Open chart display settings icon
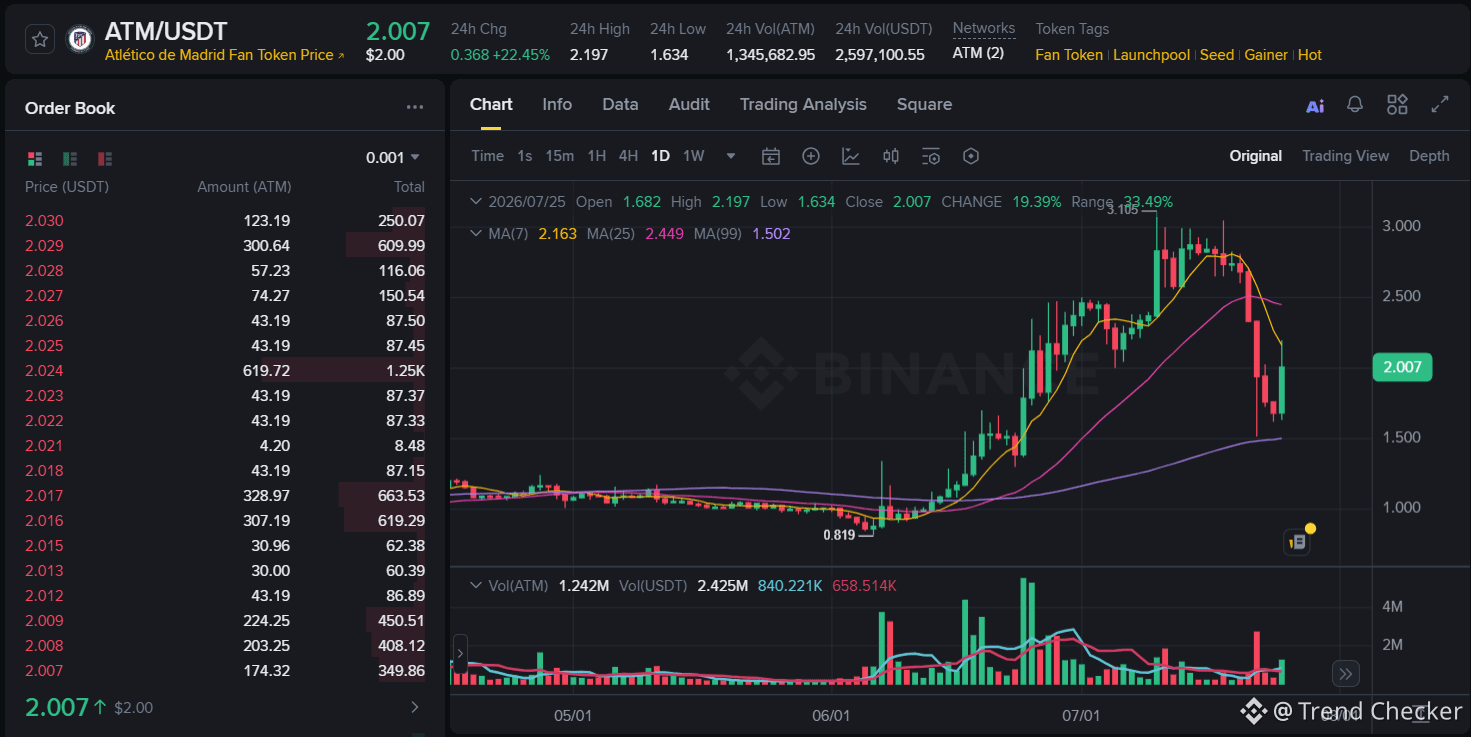This screenshot has height=737, width=1471. click(931, 156)
